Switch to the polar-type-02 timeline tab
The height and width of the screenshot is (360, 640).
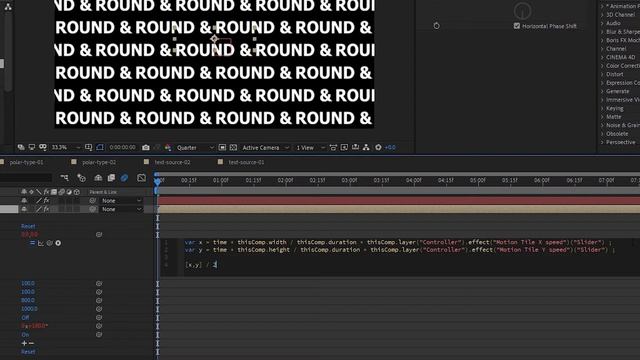pos(99,162)
